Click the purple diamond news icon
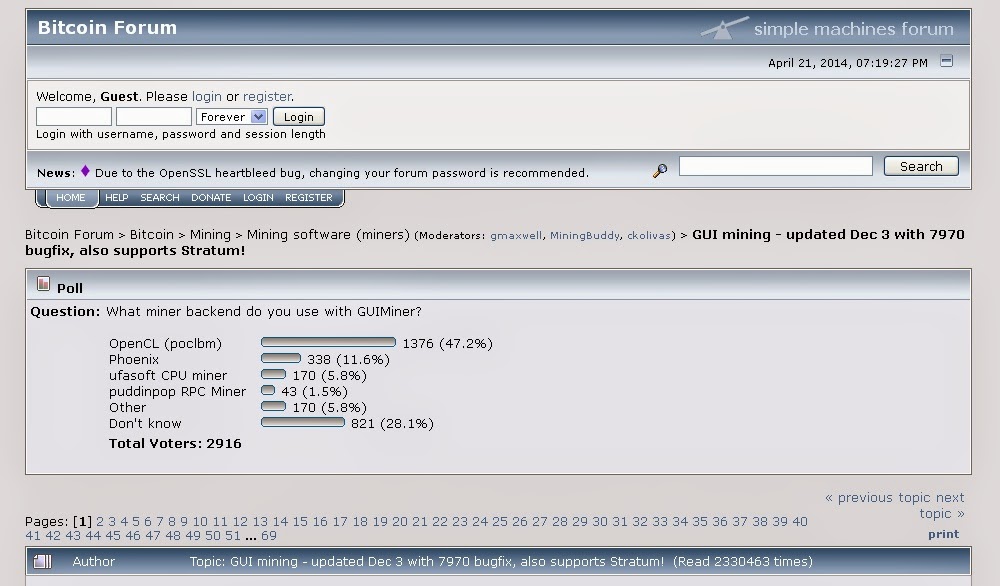This screenshot has height=586, width=1000. click(x=85, y=171)
